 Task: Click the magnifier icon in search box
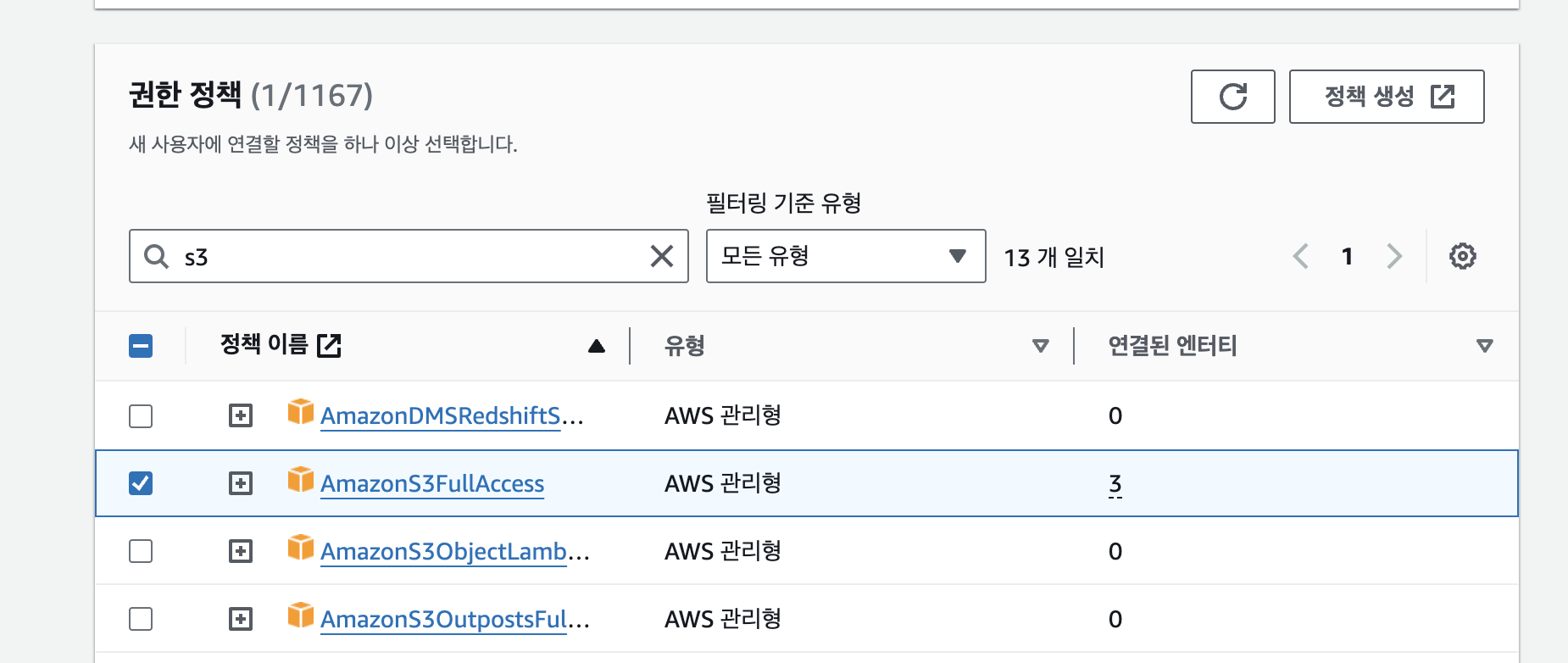[156, 256]
